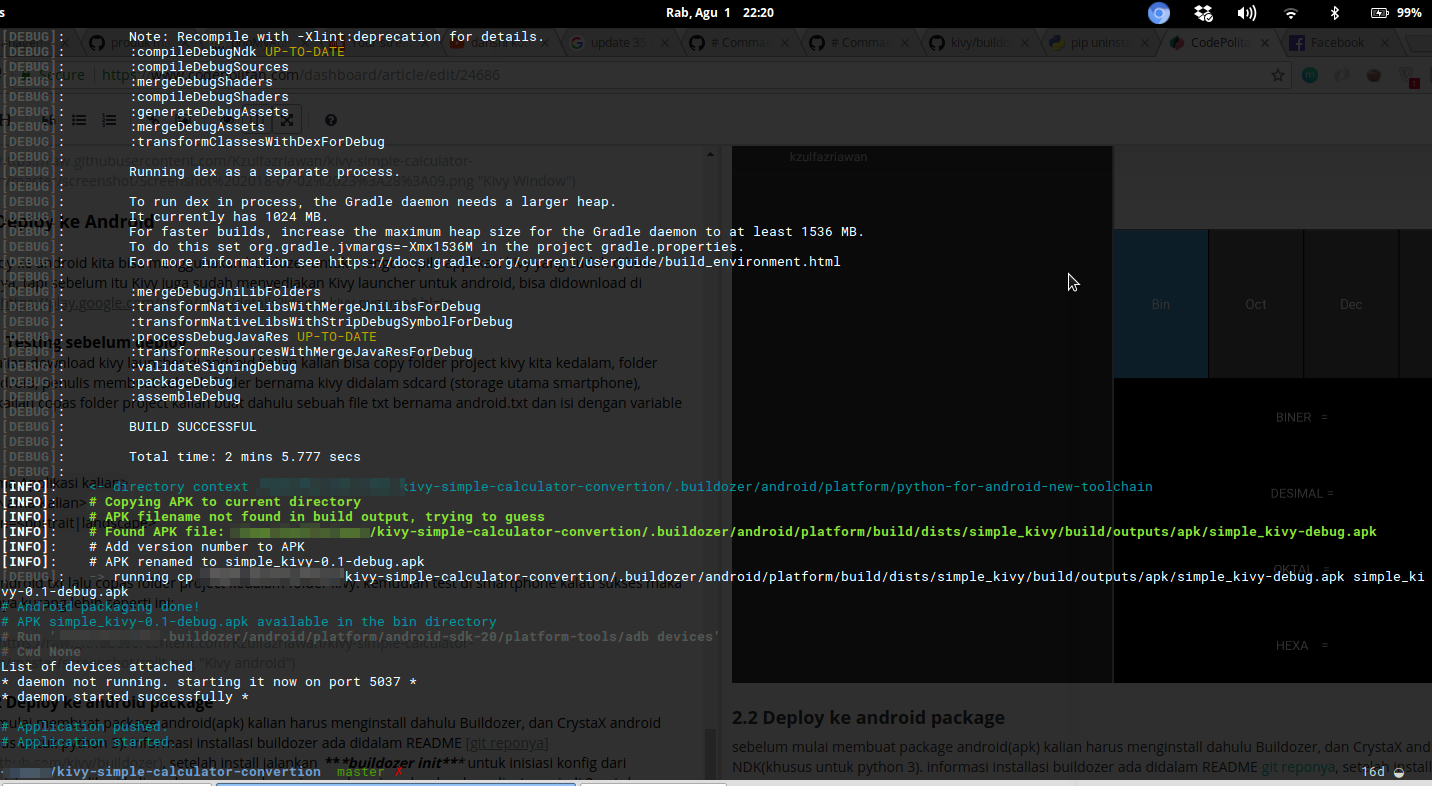
Task: Click the '# Android packaging done!' terminal line
Action: coord(101,606)
